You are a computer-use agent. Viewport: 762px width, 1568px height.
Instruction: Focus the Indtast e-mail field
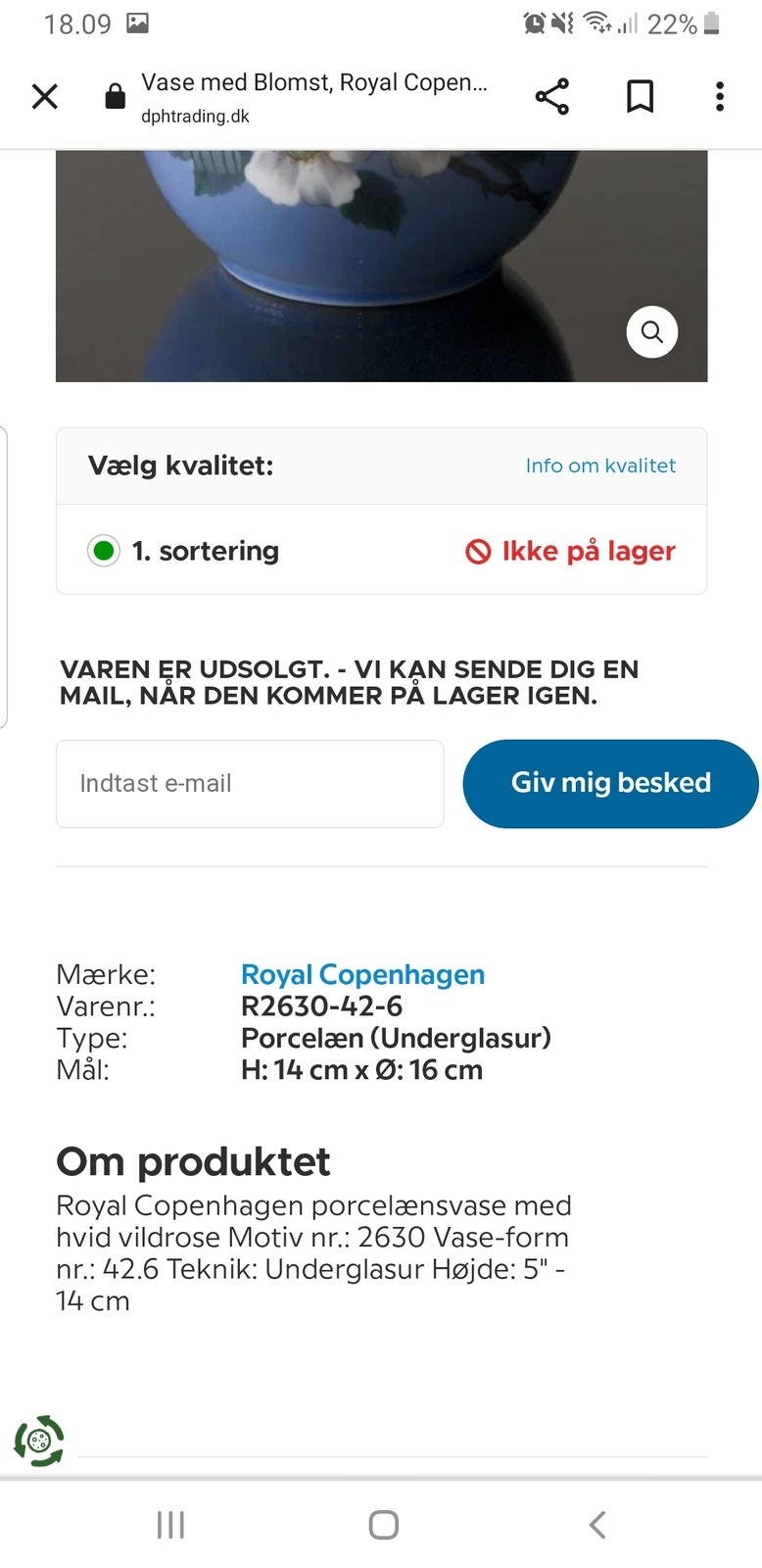(x=250, y=784)
